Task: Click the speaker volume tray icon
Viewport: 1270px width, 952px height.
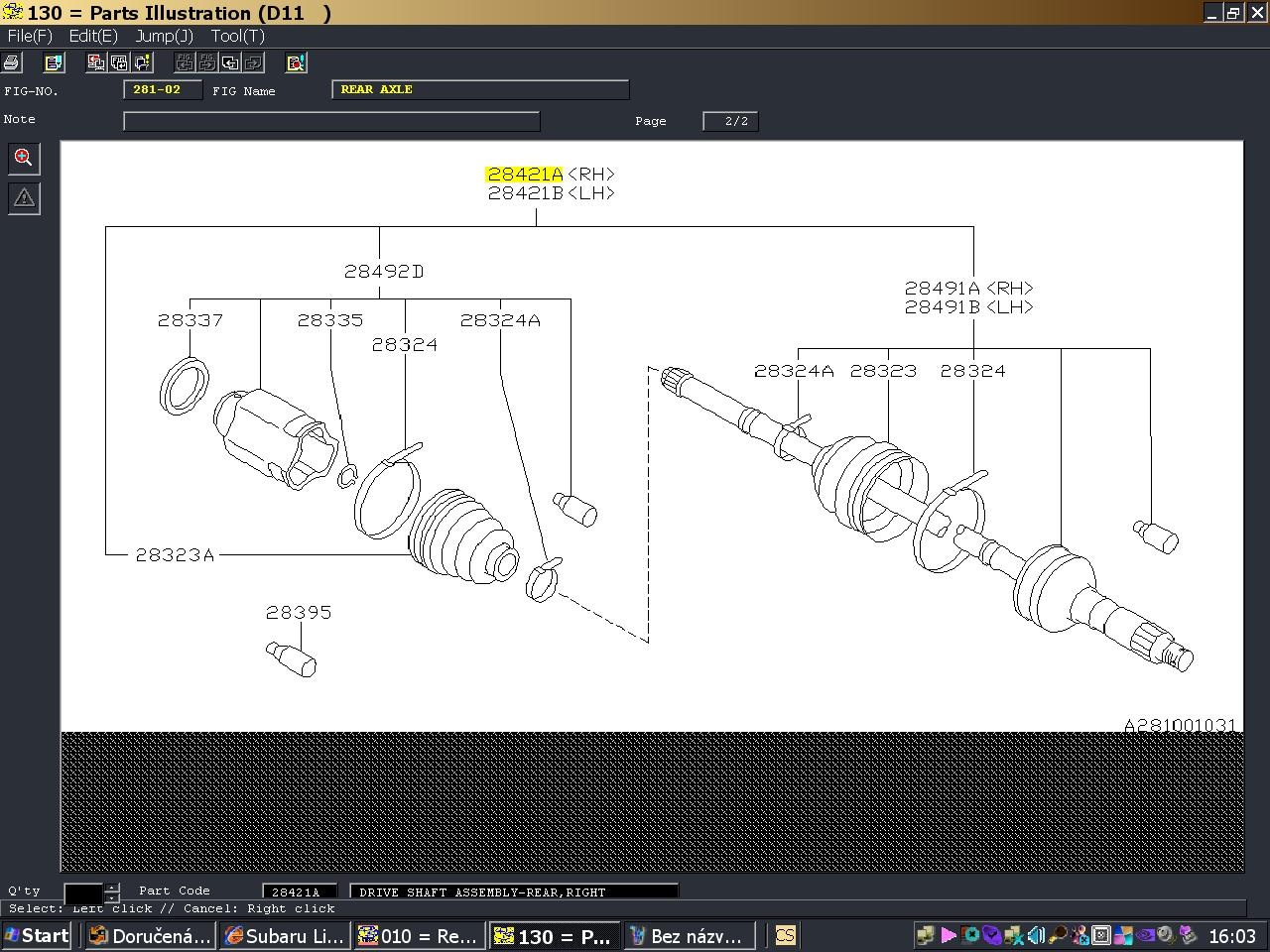Action: pyautogui.click(x=1036, y=935)
